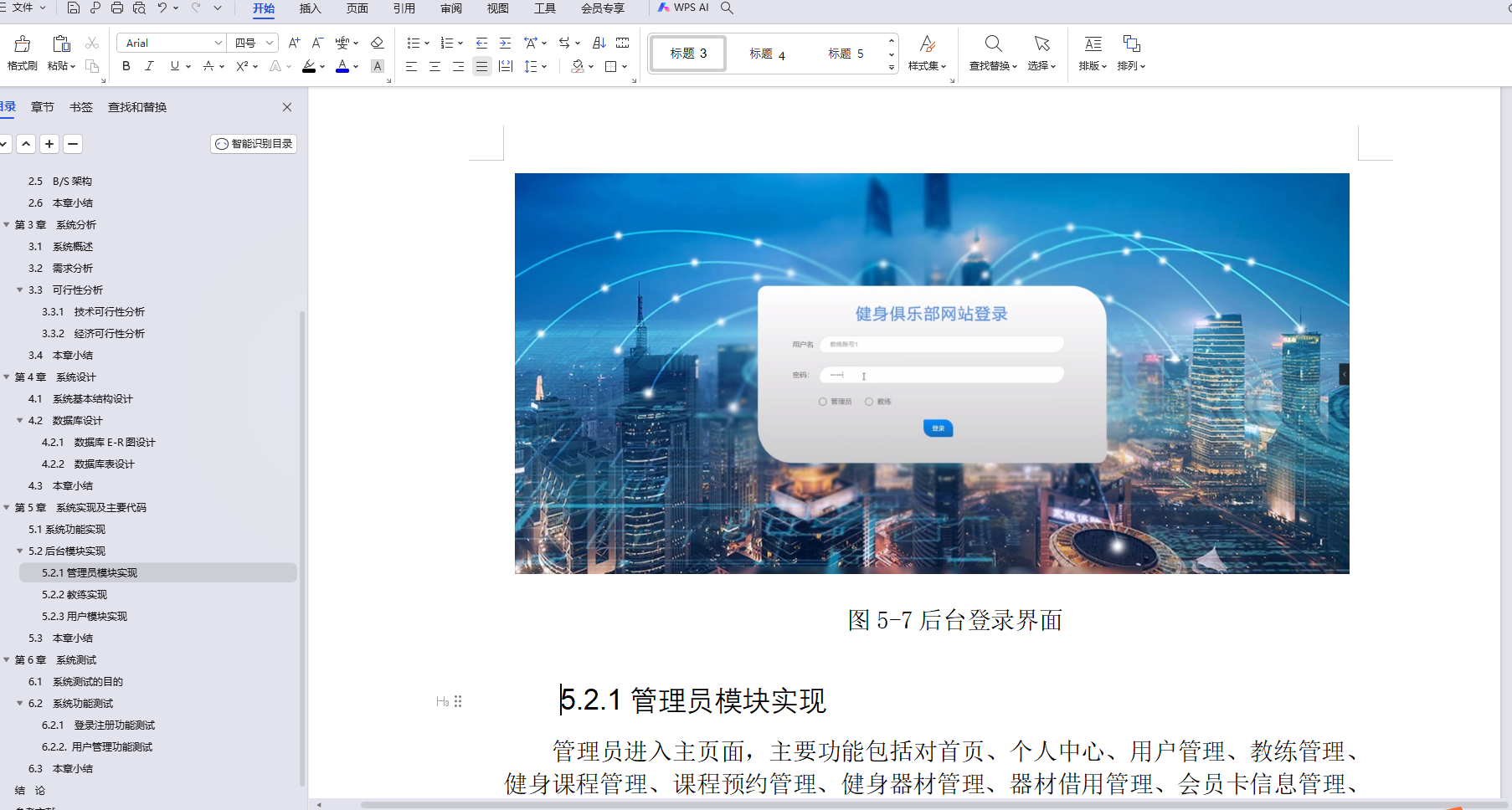This screenshot has width=1512, height=810.
Task: Select 6.2.1 登录注册功能测试 outline entry
Action: pos(98,725)
